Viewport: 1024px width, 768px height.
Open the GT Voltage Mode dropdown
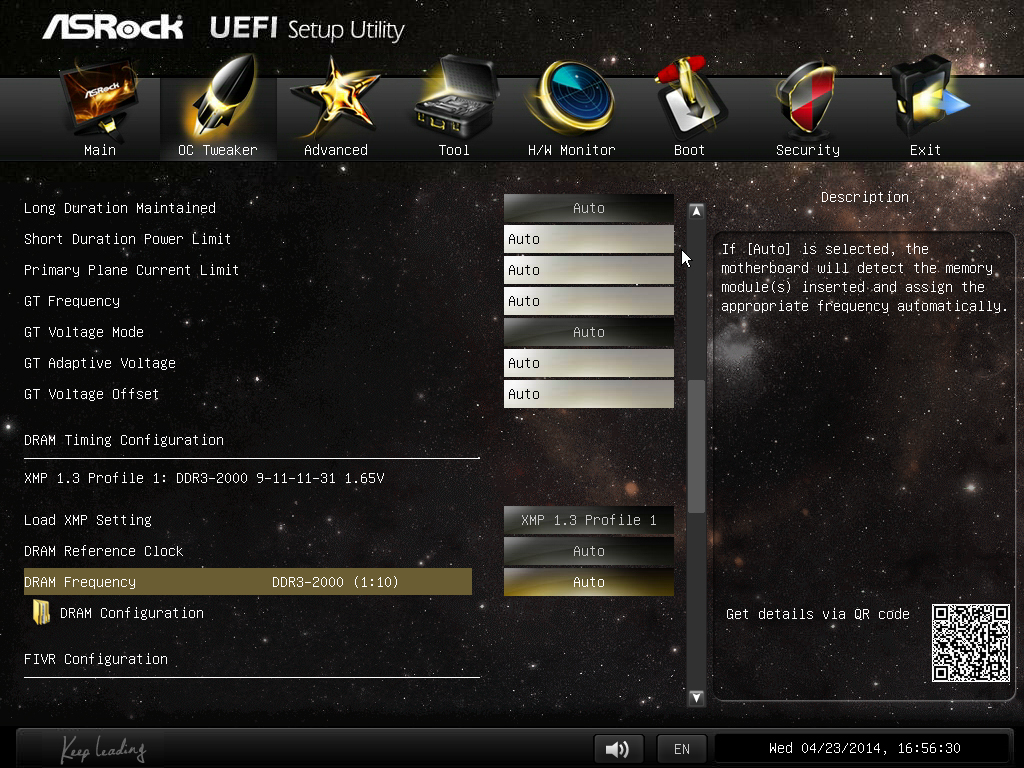pyautogui.click(x=588, y=332)
